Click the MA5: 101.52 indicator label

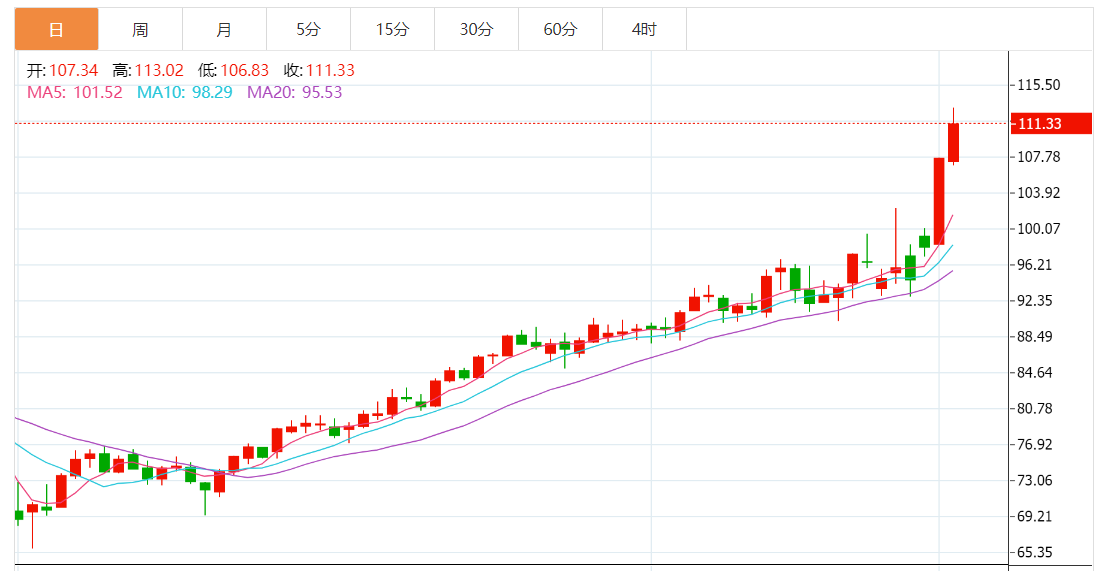click(75, 92)
